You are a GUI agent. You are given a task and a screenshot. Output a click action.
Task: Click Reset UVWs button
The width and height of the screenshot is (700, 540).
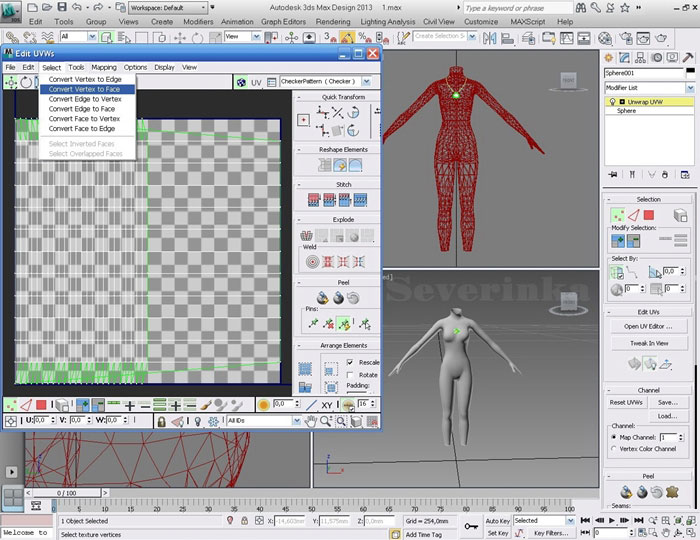pyautogui.click(x=626, y=403)
